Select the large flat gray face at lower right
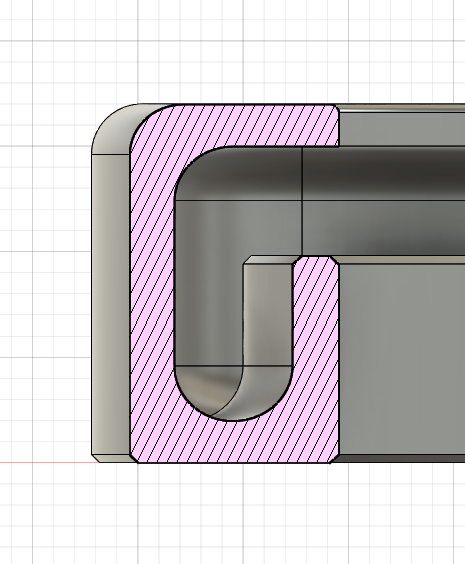Image resolution: width=465 pixels, height=564 pixels. coord(402,360)
